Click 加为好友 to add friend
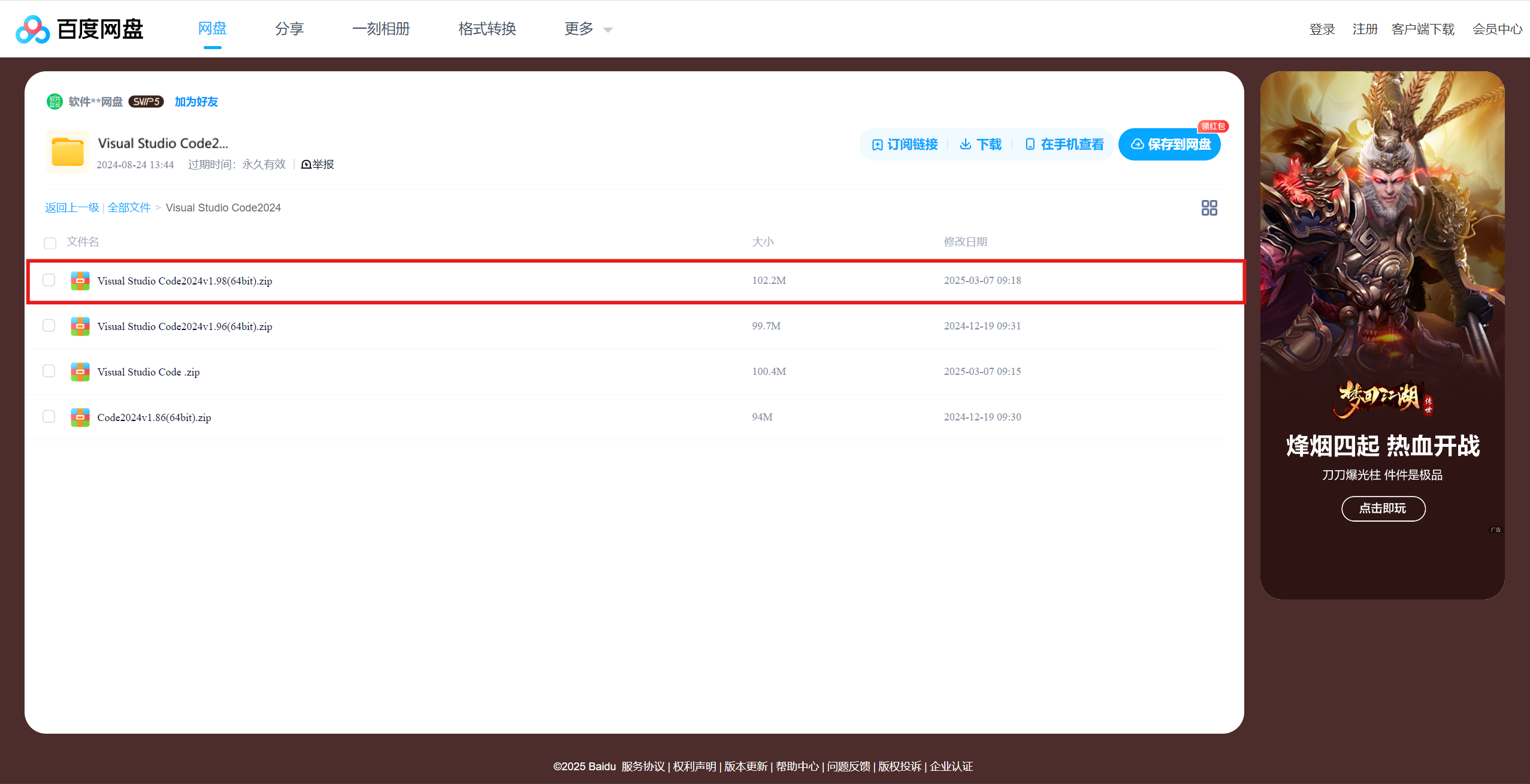The height and width of the screenshot is (784, 1530). coord(196,101)
